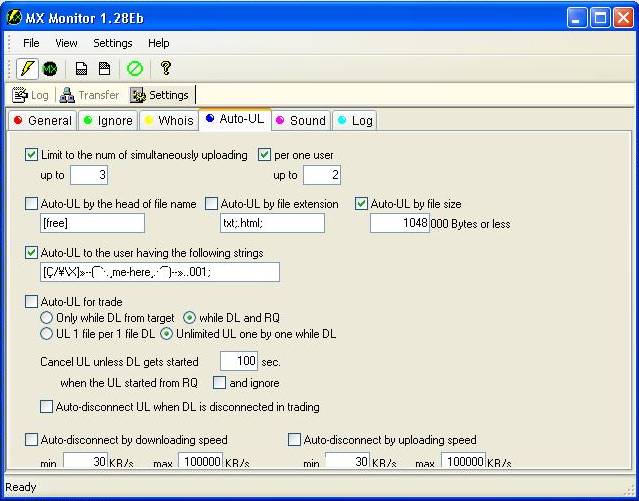Click the per user 'up to 2' field
The image size is (639, 501).
322,175
